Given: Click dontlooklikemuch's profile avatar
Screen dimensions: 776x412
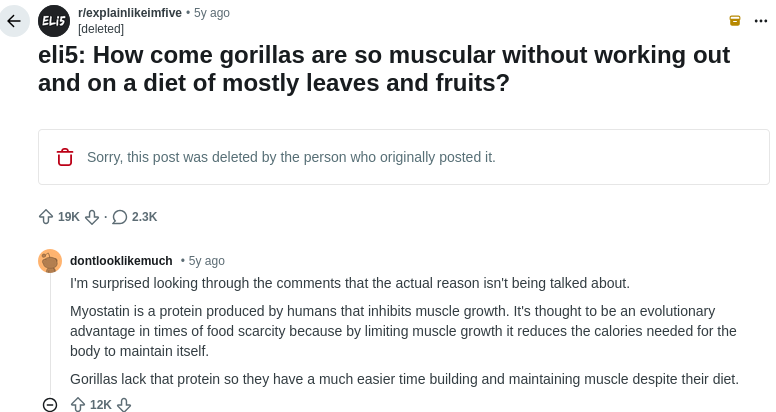Looking at the screenshot, I should pyautogui.click(x=50, y=261).
